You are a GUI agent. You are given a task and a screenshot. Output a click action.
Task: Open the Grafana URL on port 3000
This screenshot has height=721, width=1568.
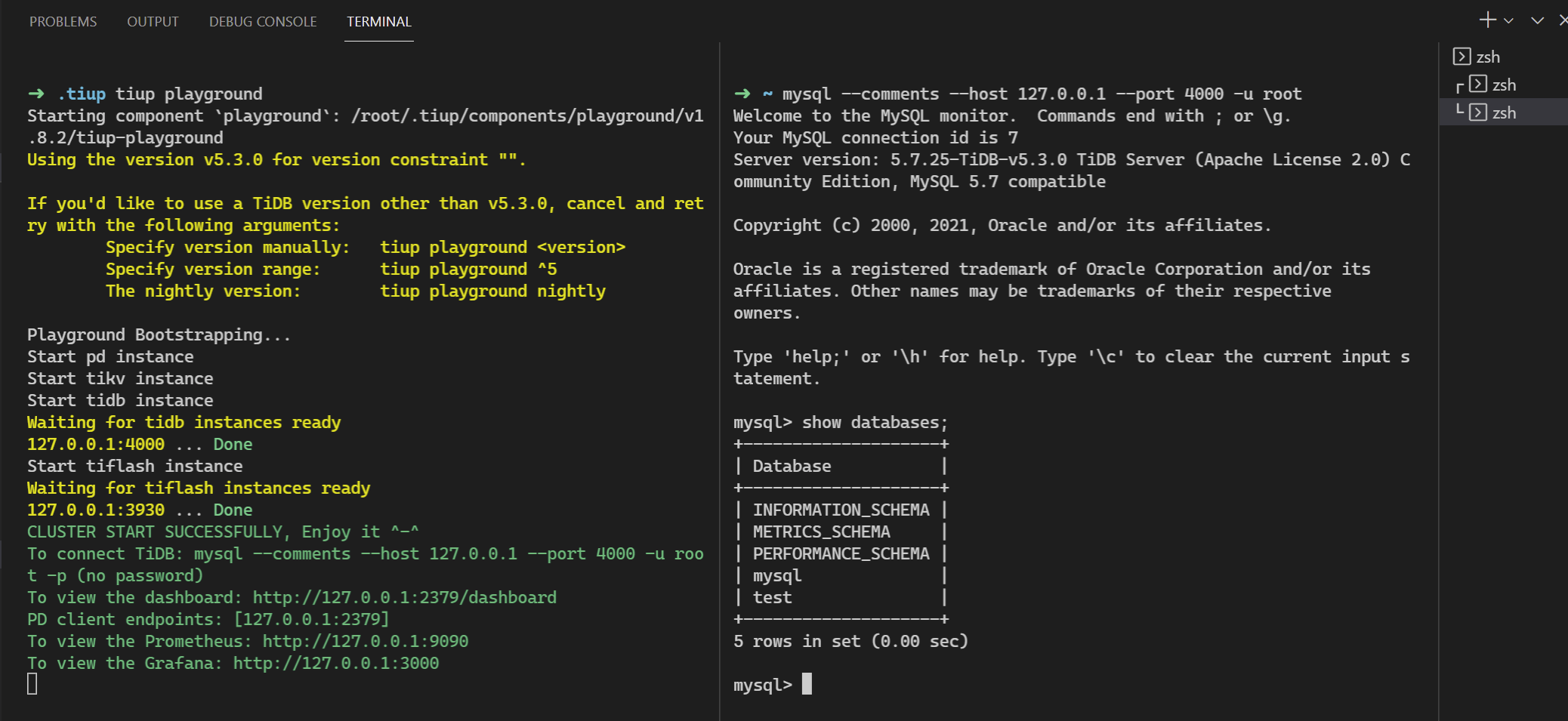point(335,663)
